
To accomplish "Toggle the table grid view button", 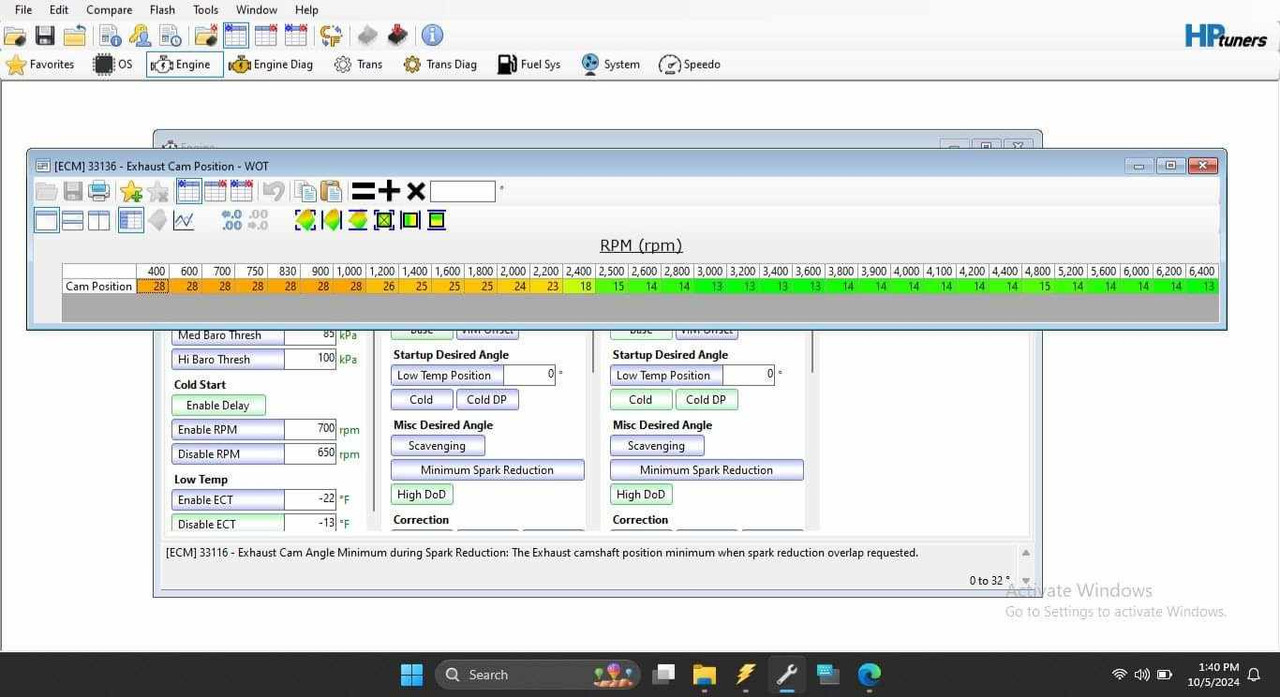I will (131, 220).
